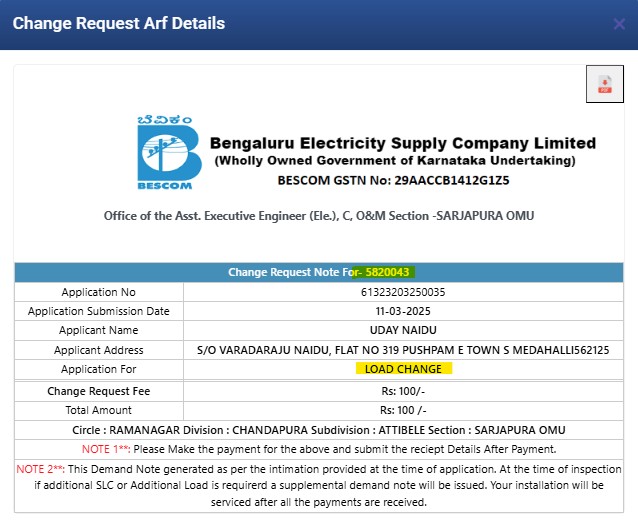638x523 pixels.
Task: Click the BESCOM logo
Action: 169,153
